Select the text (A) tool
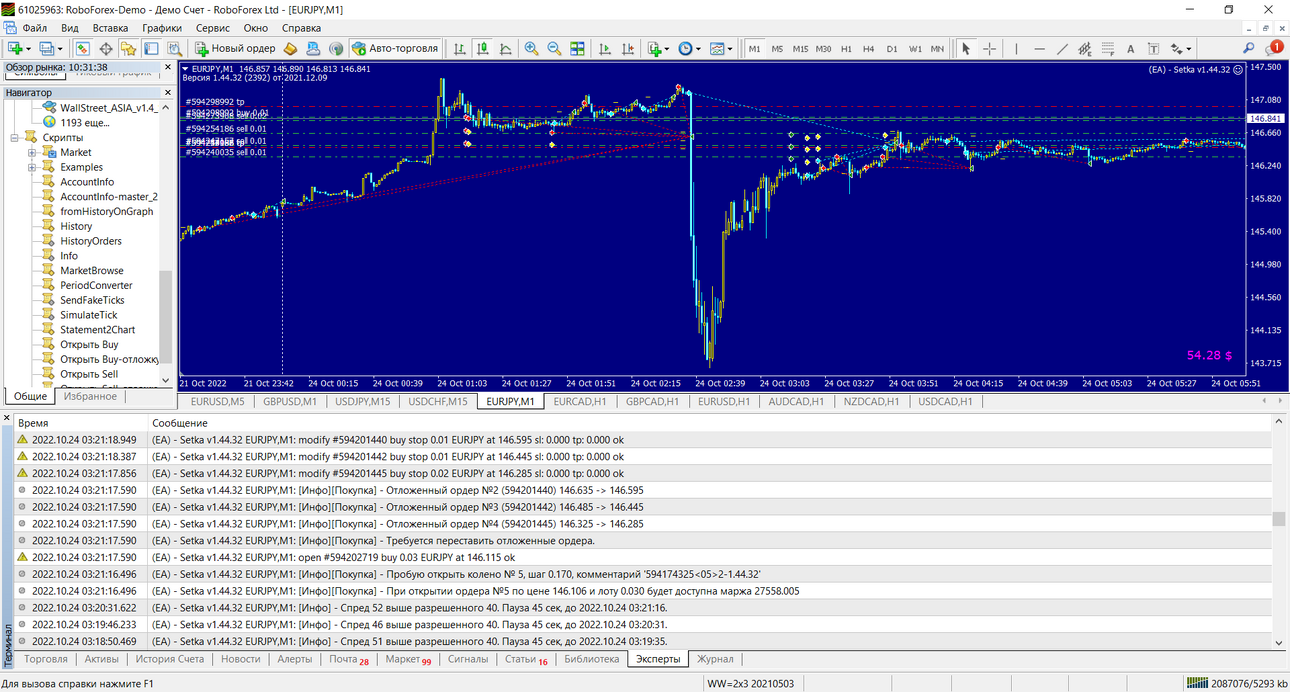The height and width of the screenshot is (692, 1290). click(1130, 48)
